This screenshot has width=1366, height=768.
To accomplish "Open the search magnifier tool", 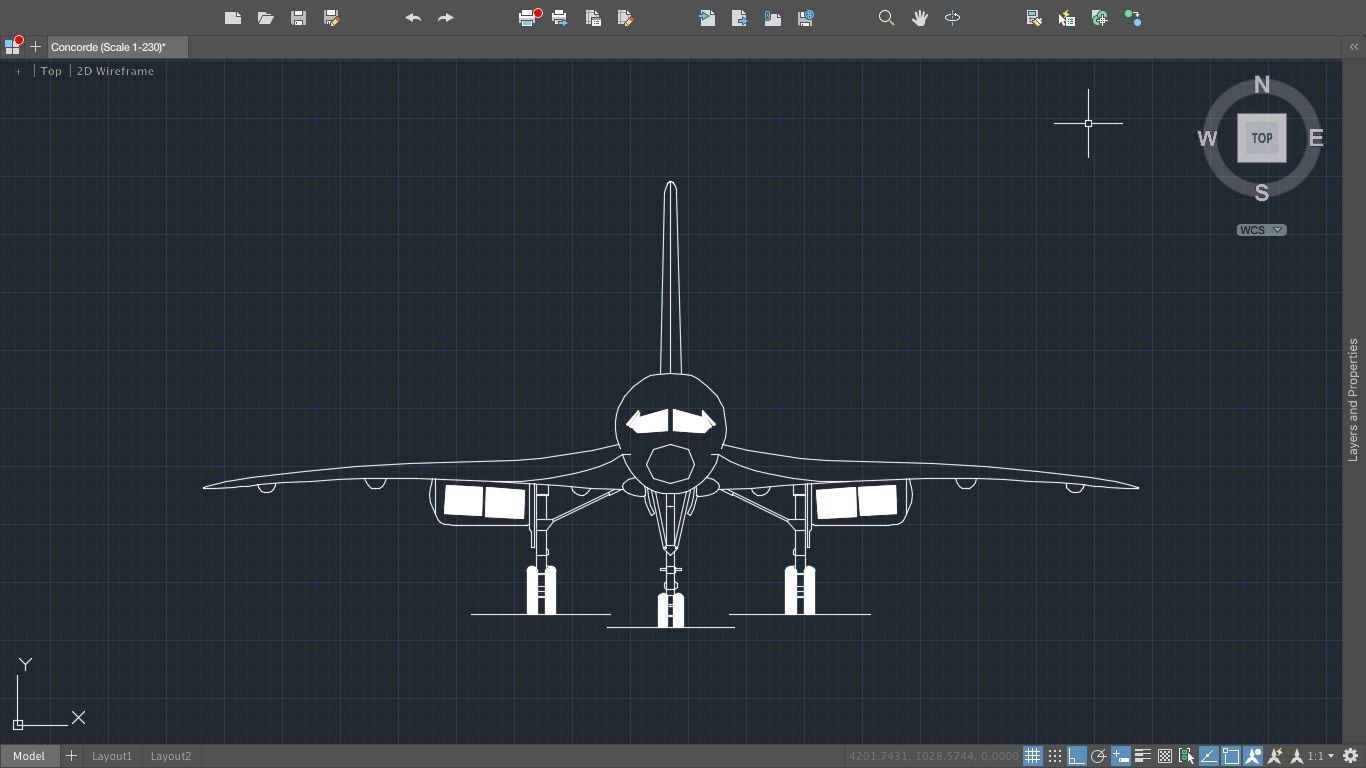I will (886, 17).
